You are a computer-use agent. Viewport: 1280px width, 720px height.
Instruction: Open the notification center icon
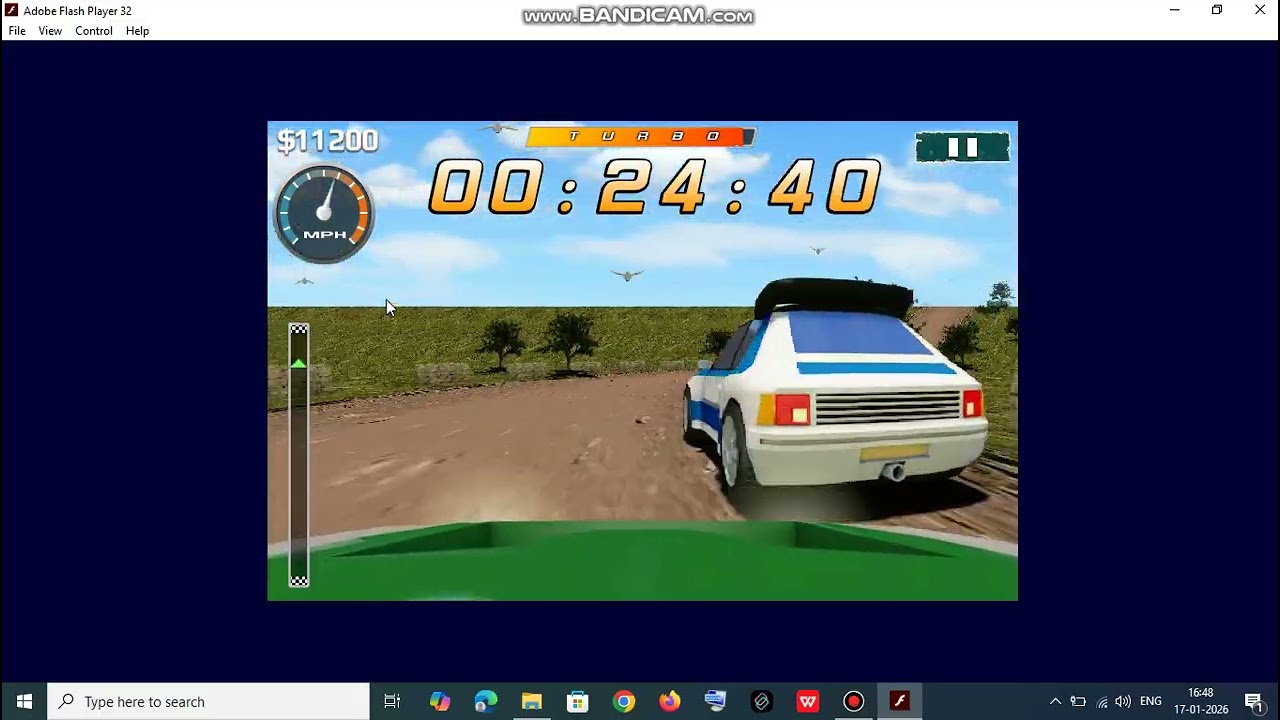(x=1253, y=701)
